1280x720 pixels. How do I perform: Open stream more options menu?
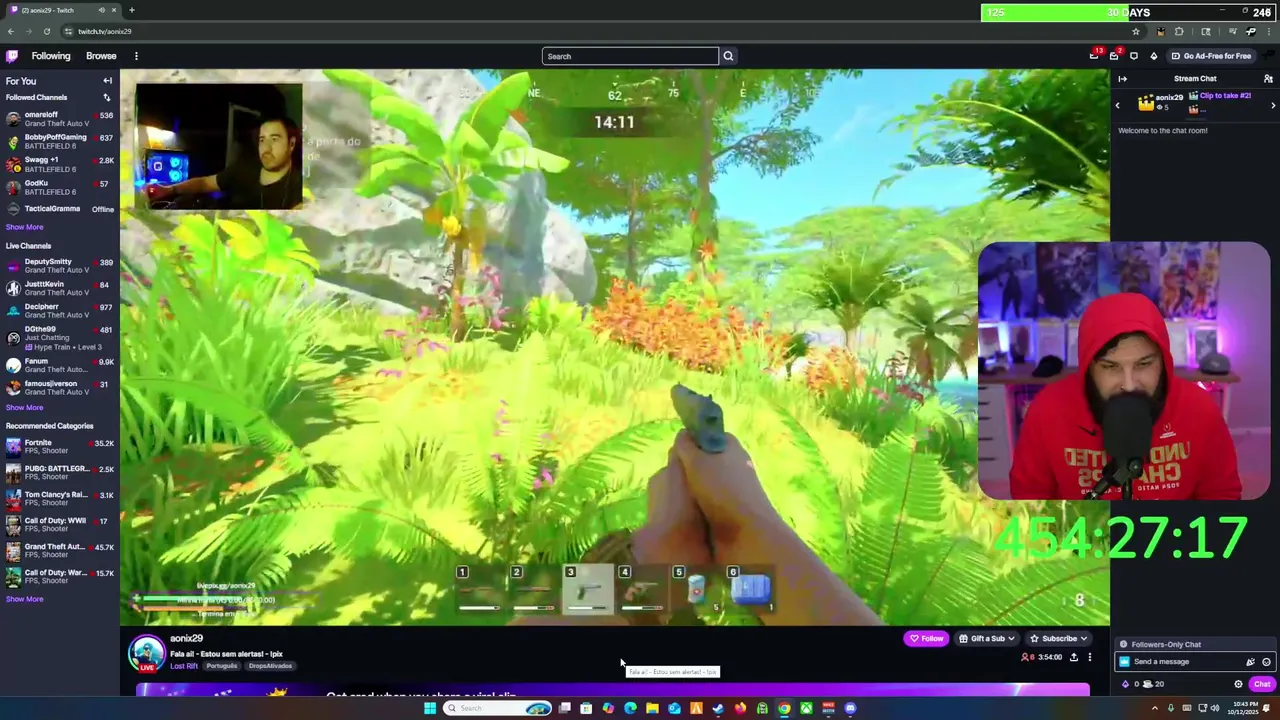1090,657
